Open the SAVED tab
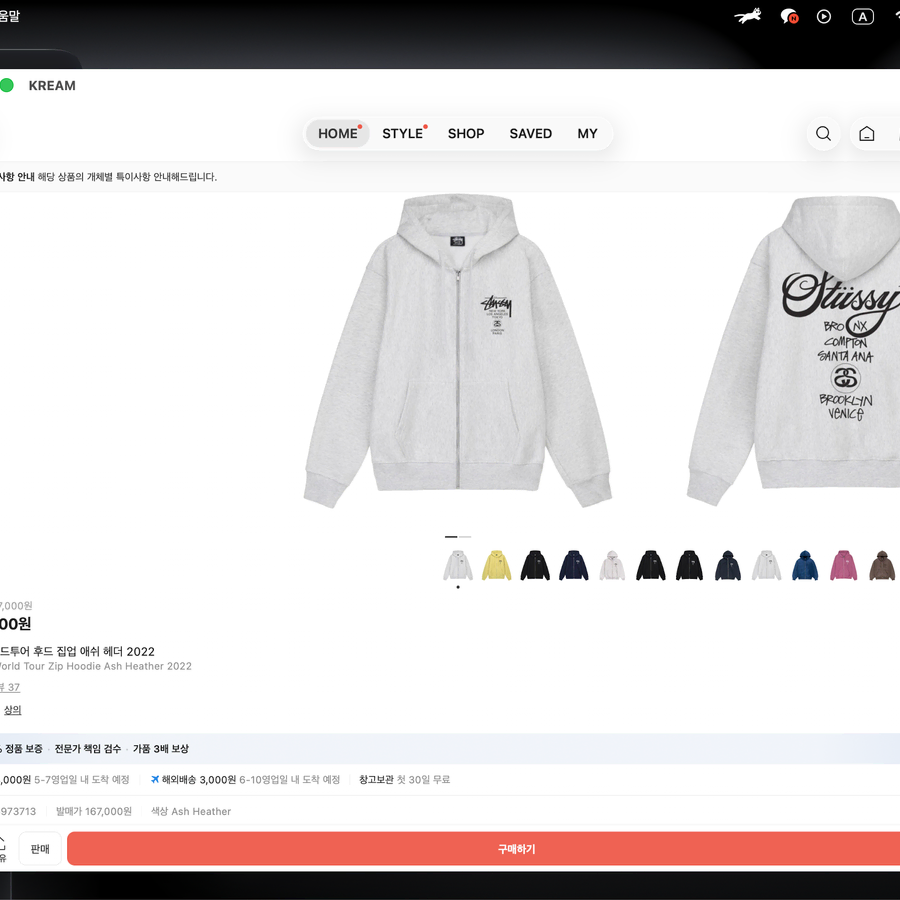The image size is (900, 900). [530, 134]
